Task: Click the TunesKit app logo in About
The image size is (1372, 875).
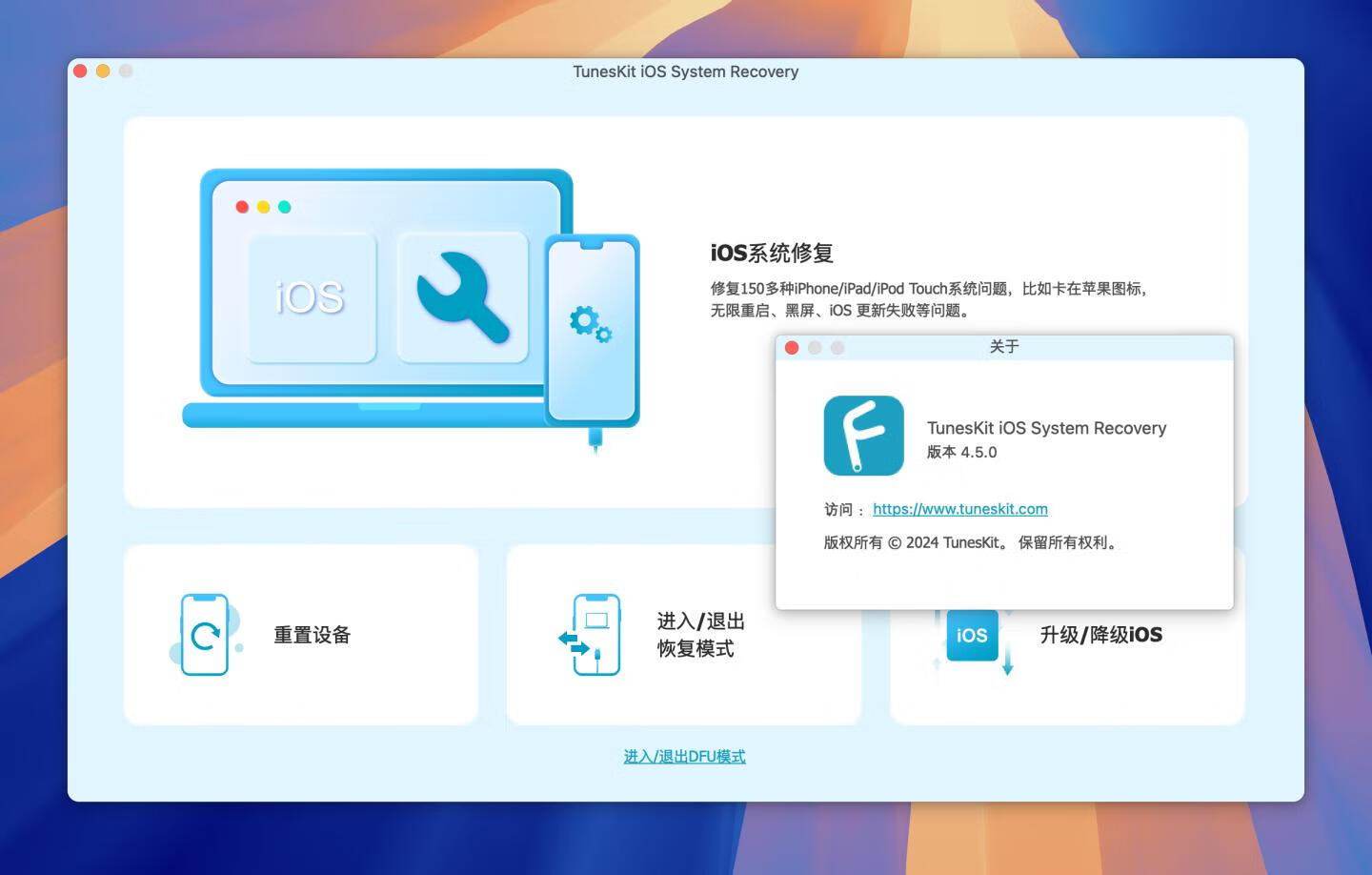Action: [863, 436]
